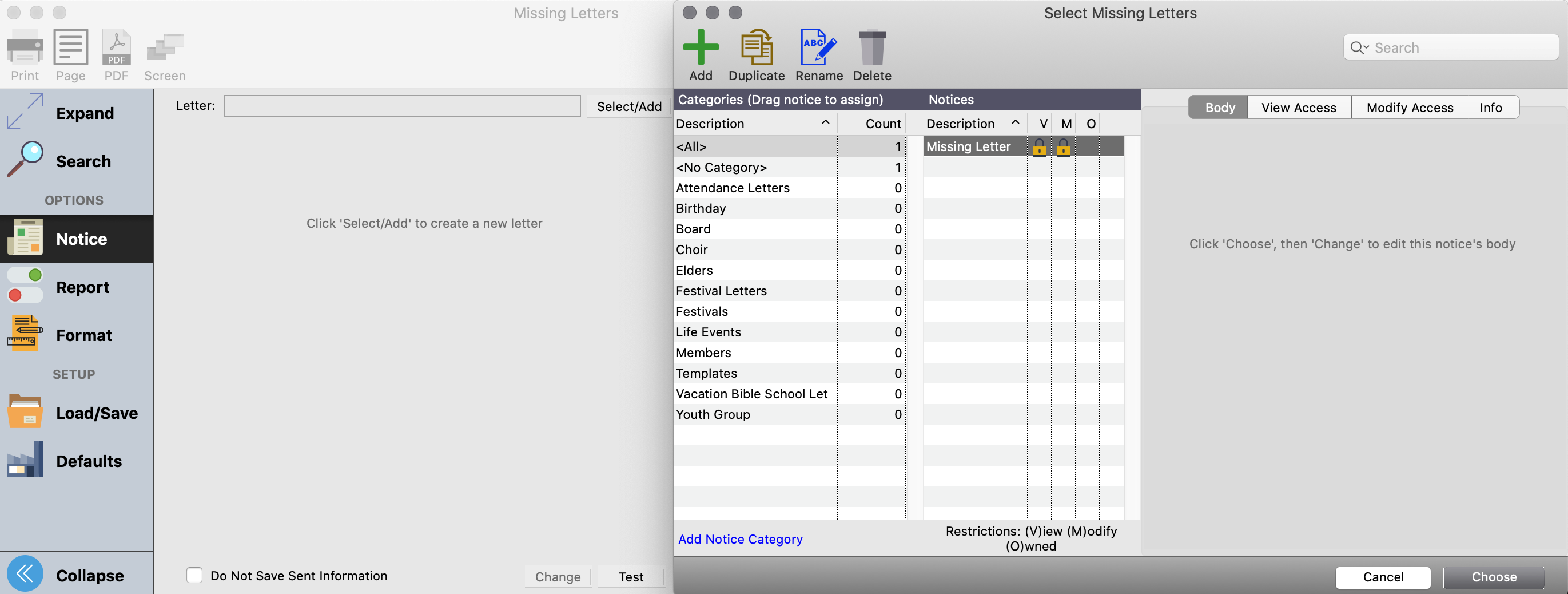Click the View lock on Missing Letter

[1039, 147]
